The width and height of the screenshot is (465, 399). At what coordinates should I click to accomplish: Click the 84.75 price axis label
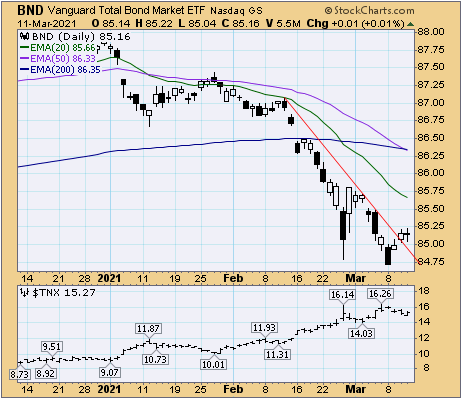point(431,261)
